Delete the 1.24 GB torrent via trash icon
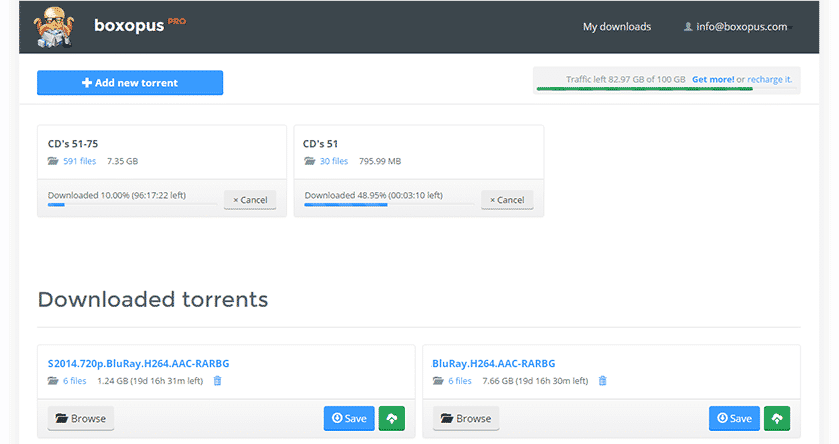Viewport: 839px width, 444px height. coord(217,381)
